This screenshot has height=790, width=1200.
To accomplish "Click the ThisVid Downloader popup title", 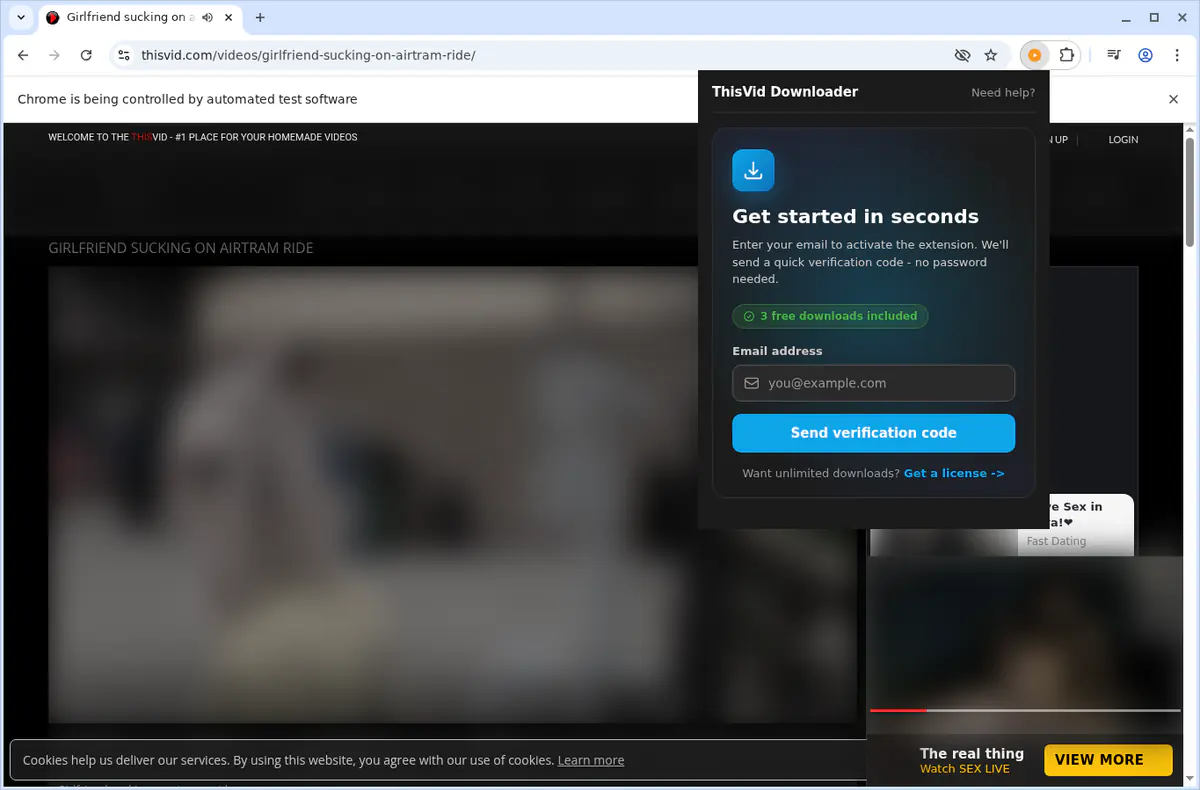I will (x=785, y=91).
